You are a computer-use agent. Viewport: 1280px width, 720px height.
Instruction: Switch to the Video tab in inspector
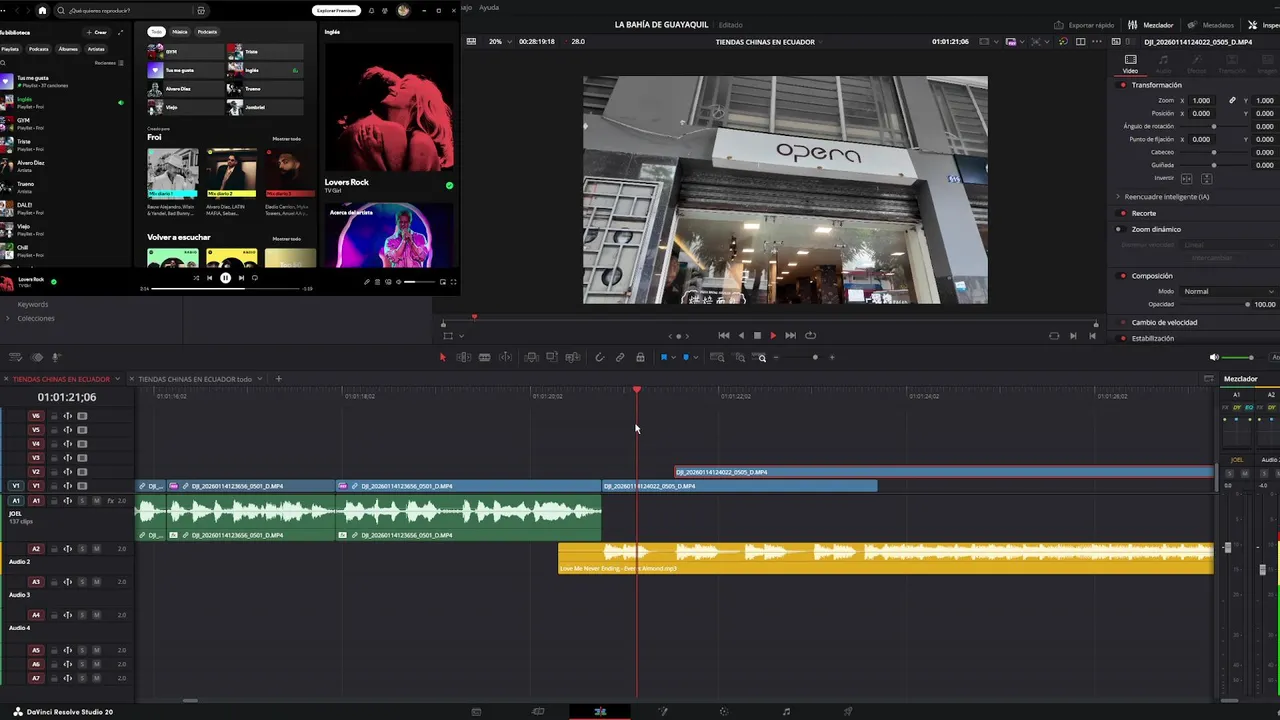click(1130, 64)
